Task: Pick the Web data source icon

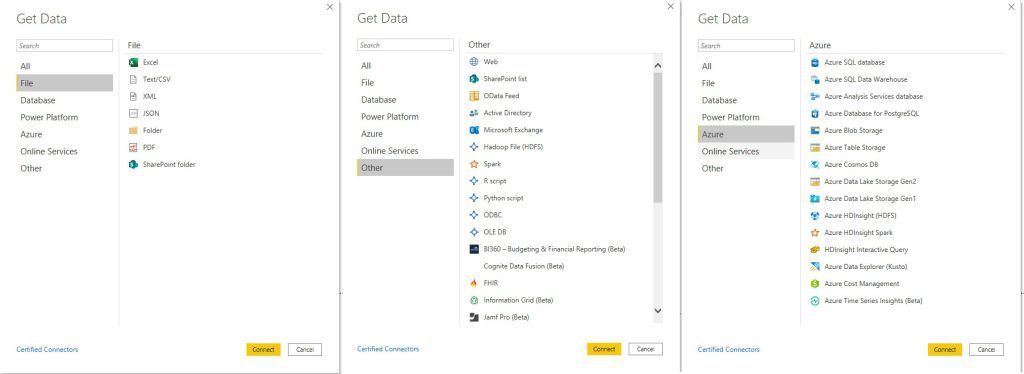Action: [x=474, y=61]
